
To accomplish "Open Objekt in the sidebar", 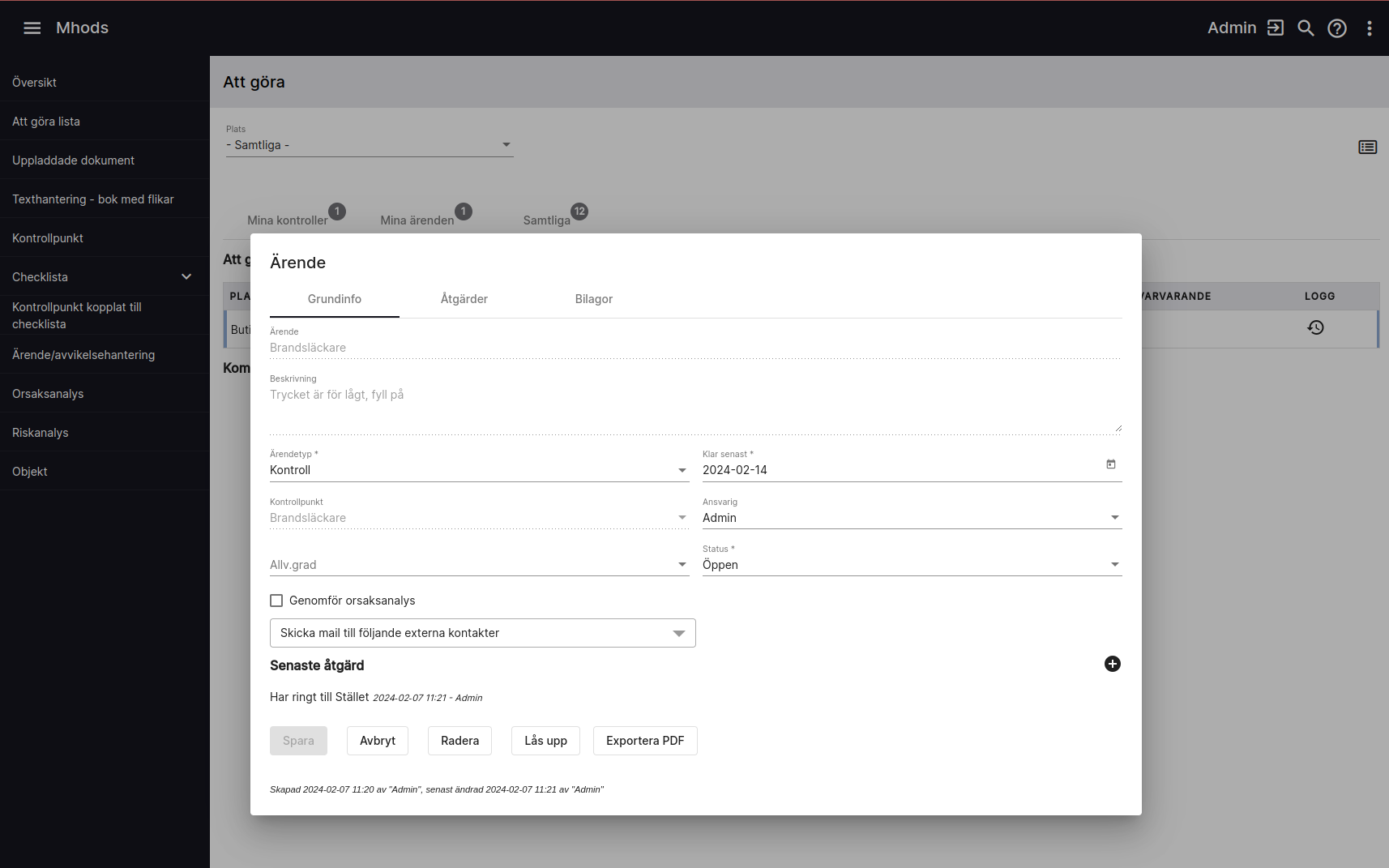I will coord(105,471).
